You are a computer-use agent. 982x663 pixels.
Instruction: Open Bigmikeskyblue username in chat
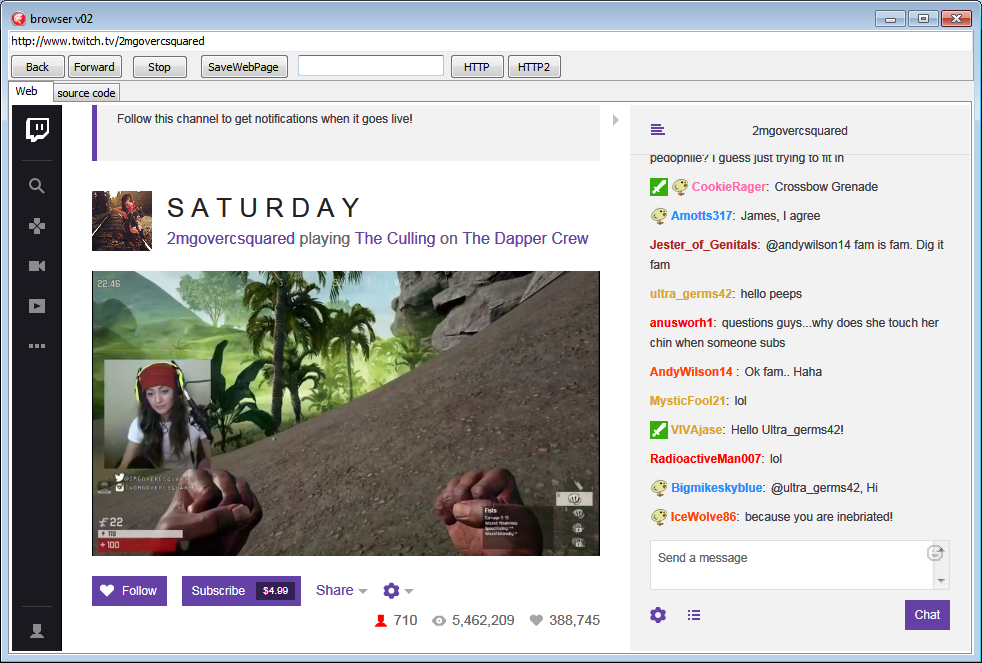[x=717, y=488]
